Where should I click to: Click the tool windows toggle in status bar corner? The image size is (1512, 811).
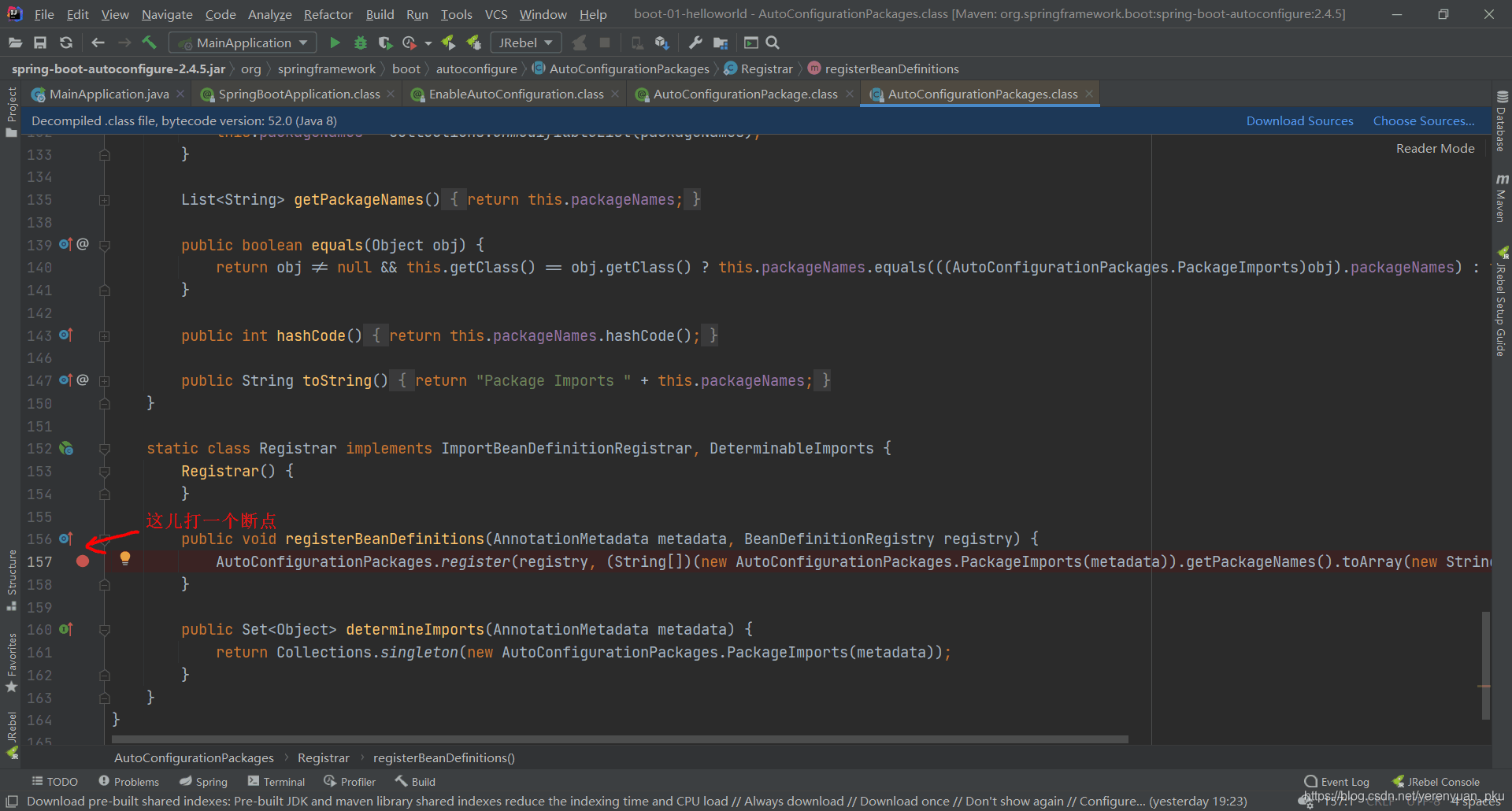coord(12,801)
